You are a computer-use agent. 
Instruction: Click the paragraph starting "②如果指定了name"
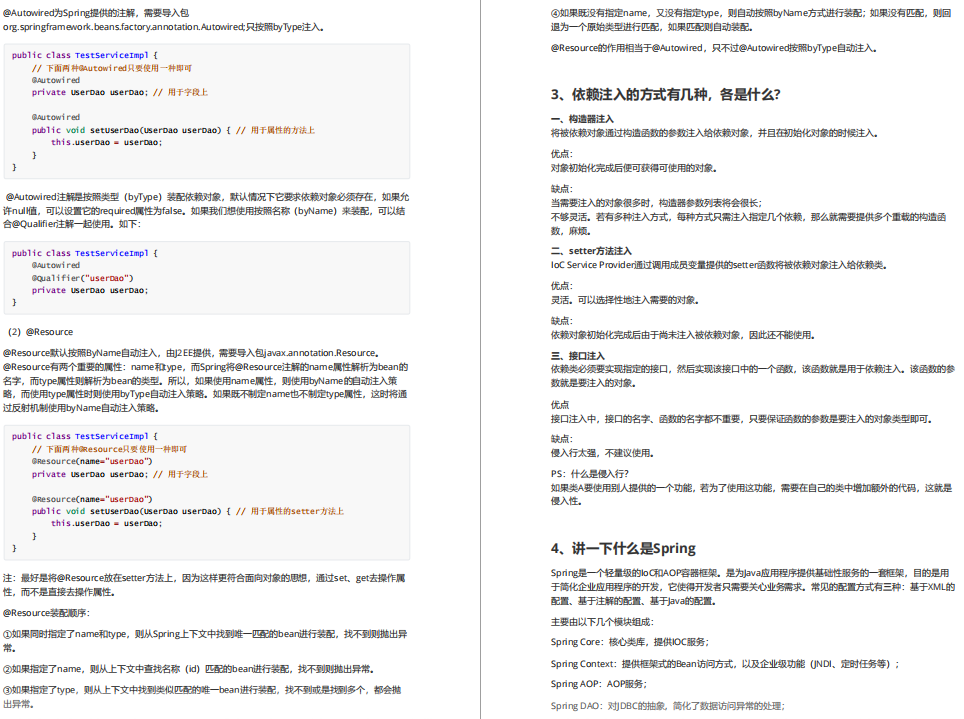click(x=188, y=669)
